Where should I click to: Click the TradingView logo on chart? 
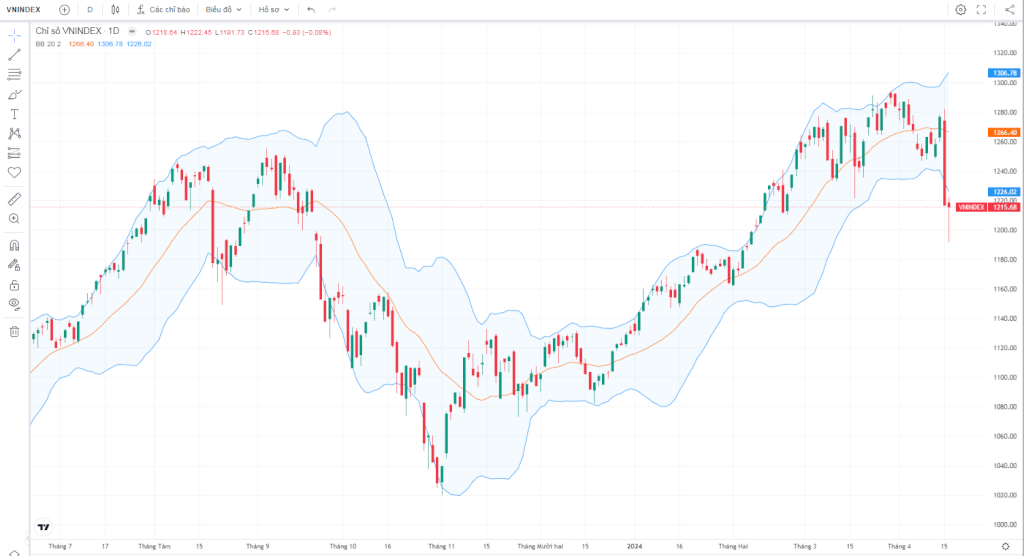click(43, 527)
